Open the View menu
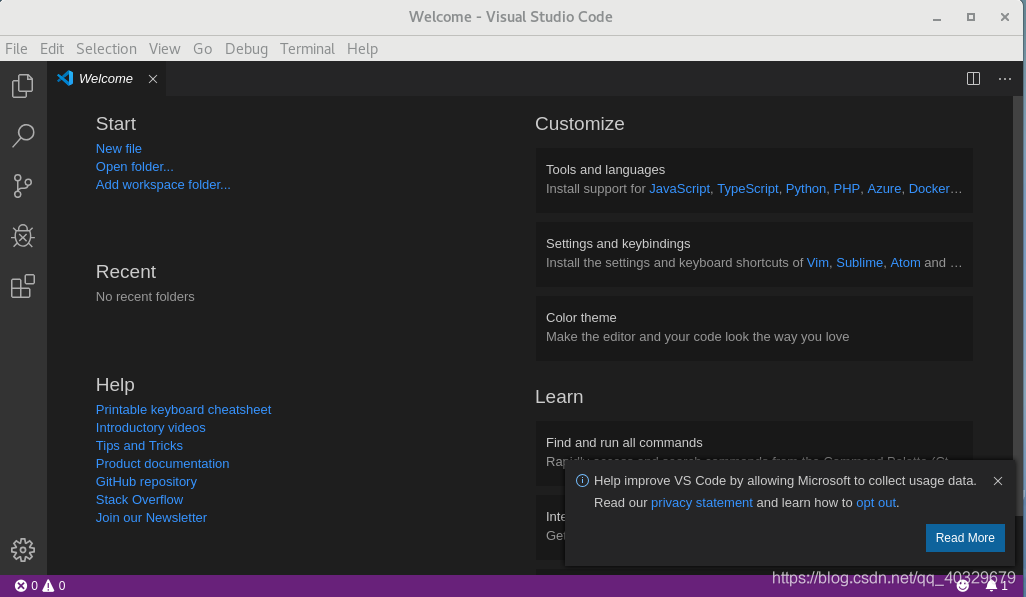Image resolution: width=1026 pixels, height=597 pixels. [164, 49]
